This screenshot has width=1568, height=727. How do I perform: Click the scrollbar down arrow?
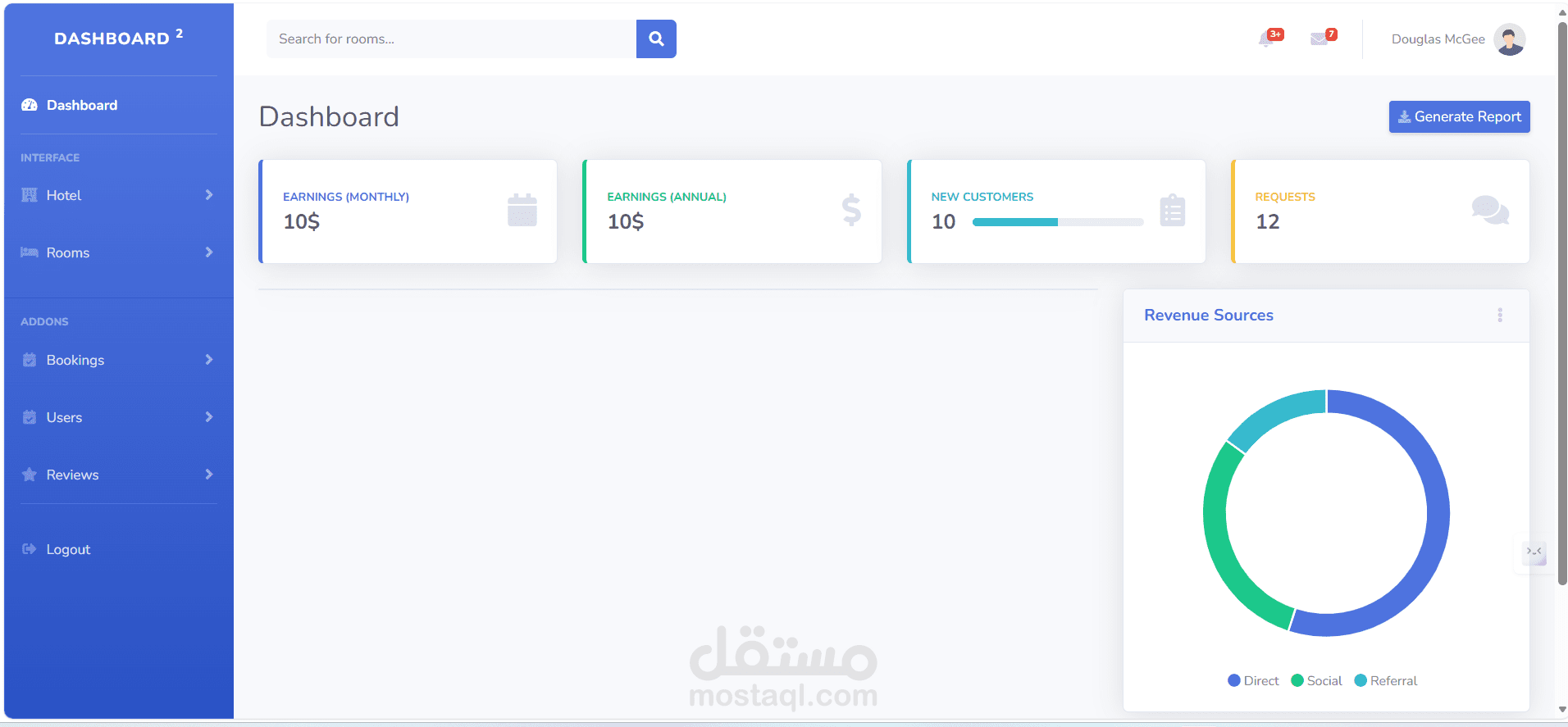click(1562, 710)
